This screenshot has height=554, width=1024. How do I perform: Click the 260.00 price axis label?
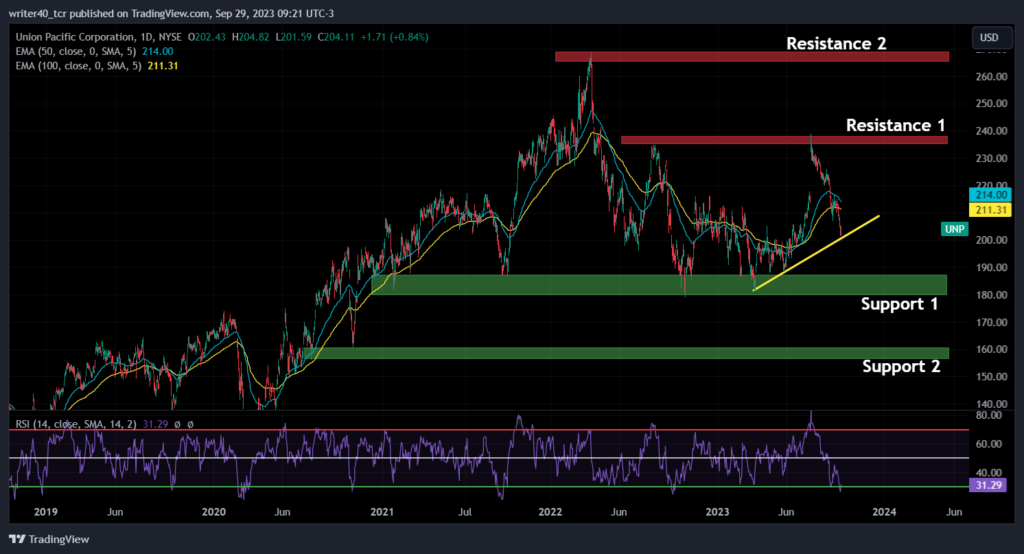[x=991, y=76]
